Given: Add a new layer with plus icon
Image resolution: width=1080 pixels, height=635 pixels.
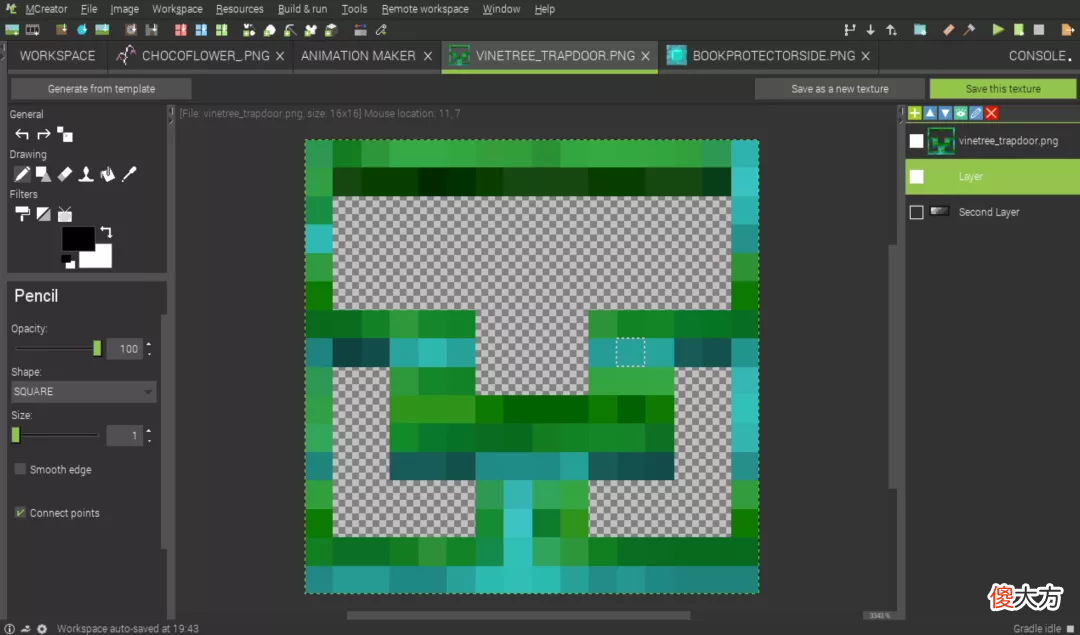Looking at the screenshot, I should coord(915,113).
